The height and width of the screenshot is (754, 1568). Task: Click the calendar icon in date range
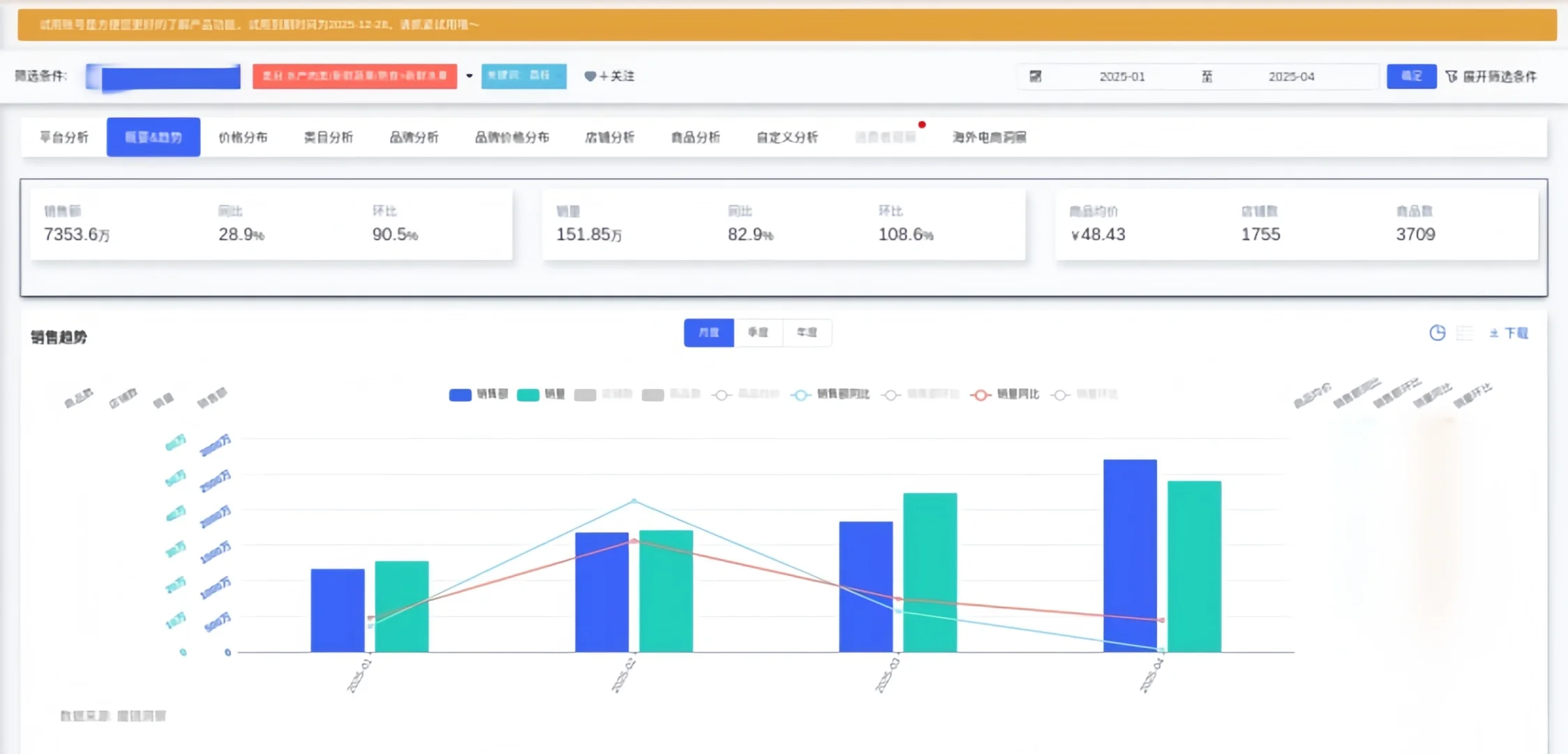point(1036,76)
